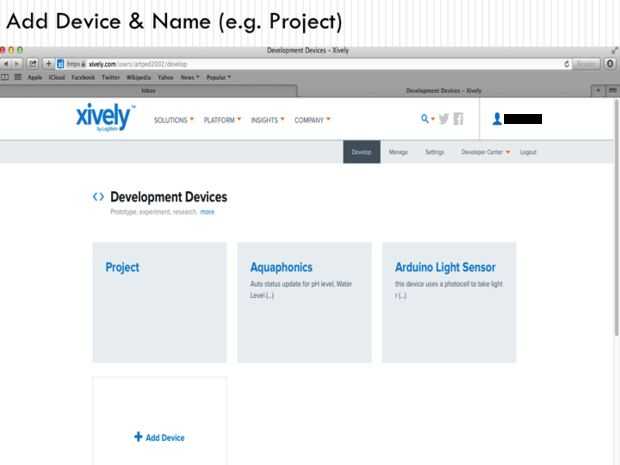Select the Develop tab
620x465 pixels.
tap(361, 152)
